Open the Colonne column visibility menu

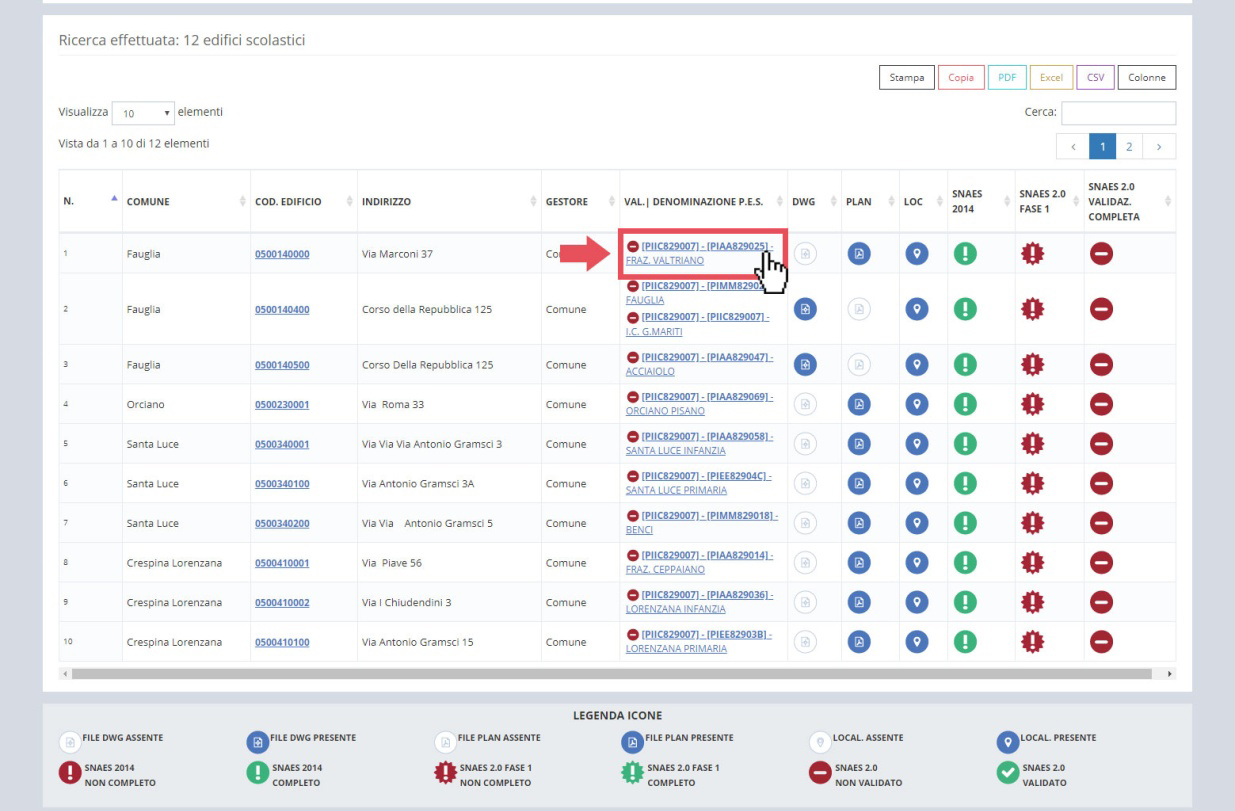pyautogui.click(x=1148, y=77)
